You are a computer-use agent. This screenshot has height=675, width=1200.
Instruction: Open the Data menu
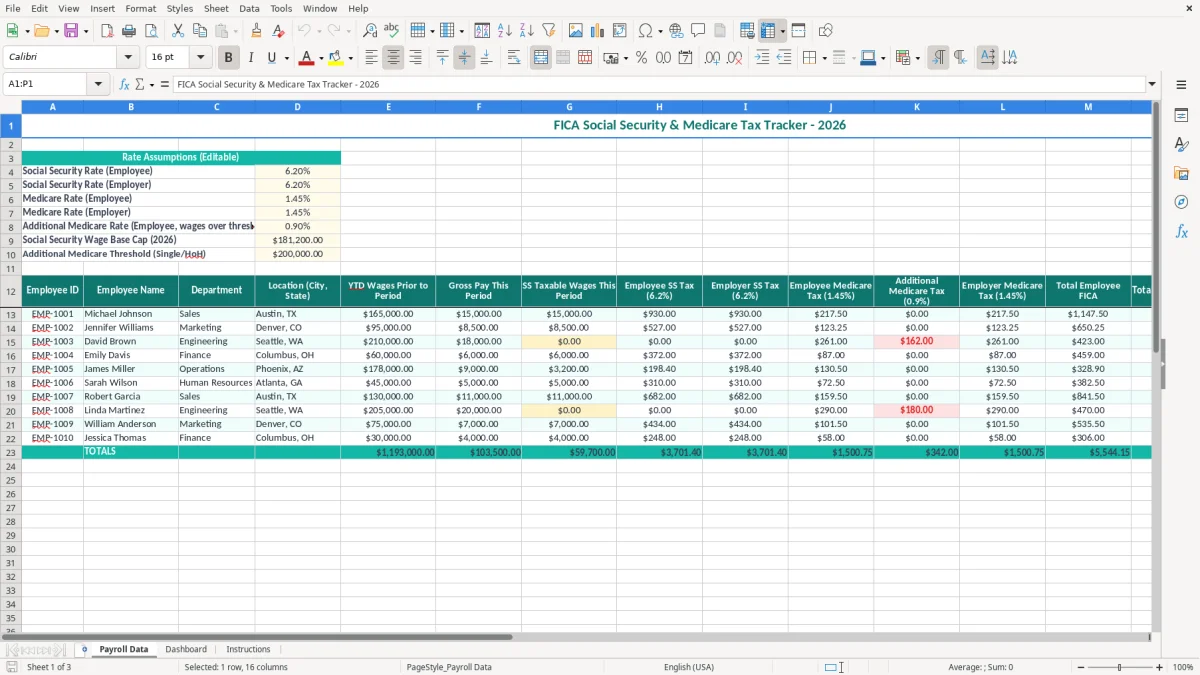click(x=249, y=8)
